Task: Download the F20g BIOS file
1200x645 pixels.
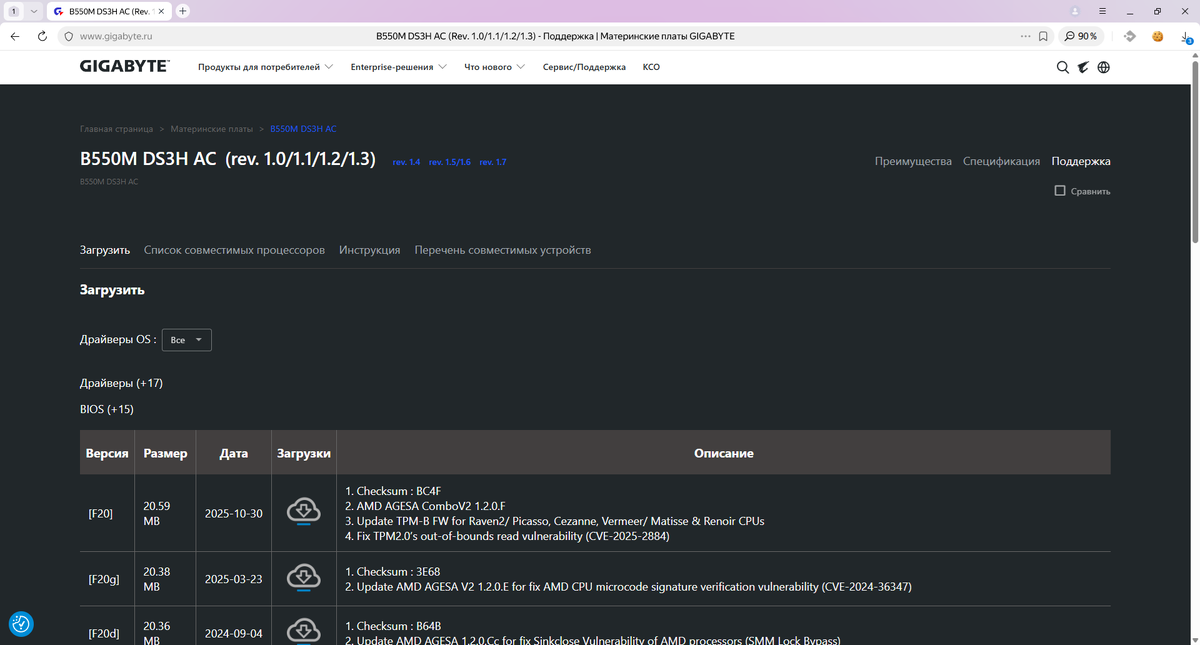Action: coord(303,578)
